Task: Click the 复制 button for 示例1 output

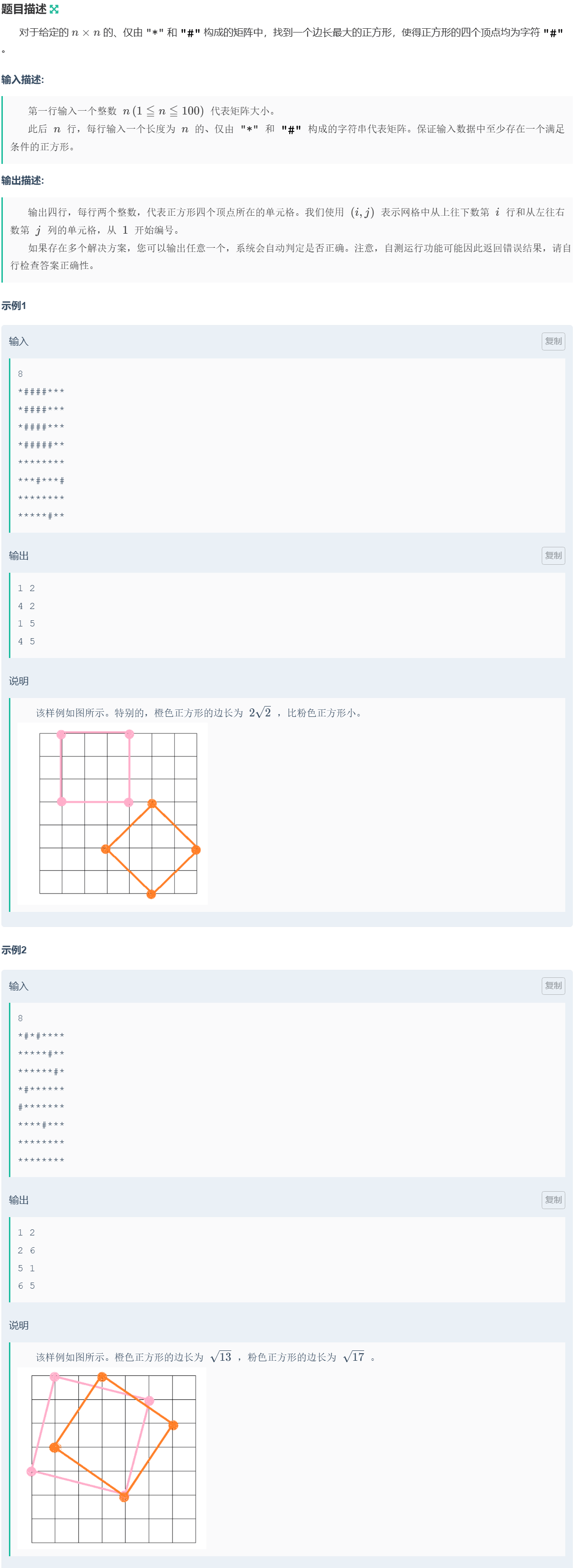Action: 553,556
